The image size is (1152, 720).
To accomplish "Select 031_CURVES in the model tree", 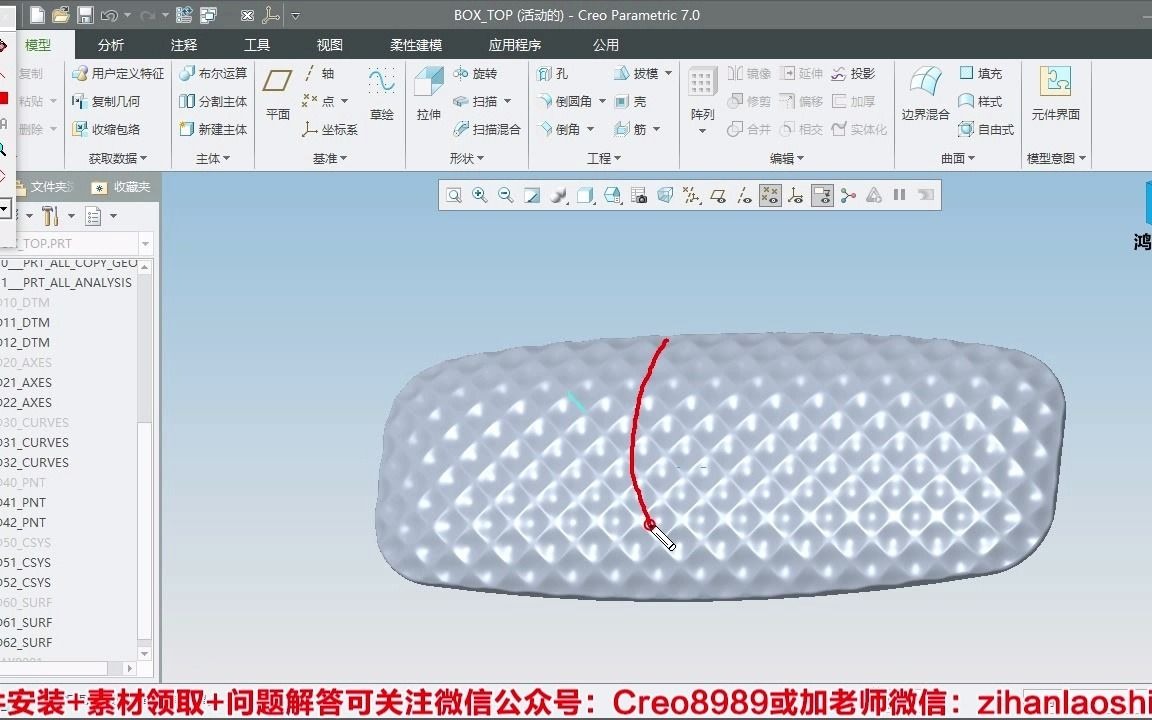I will pos(40,442).
